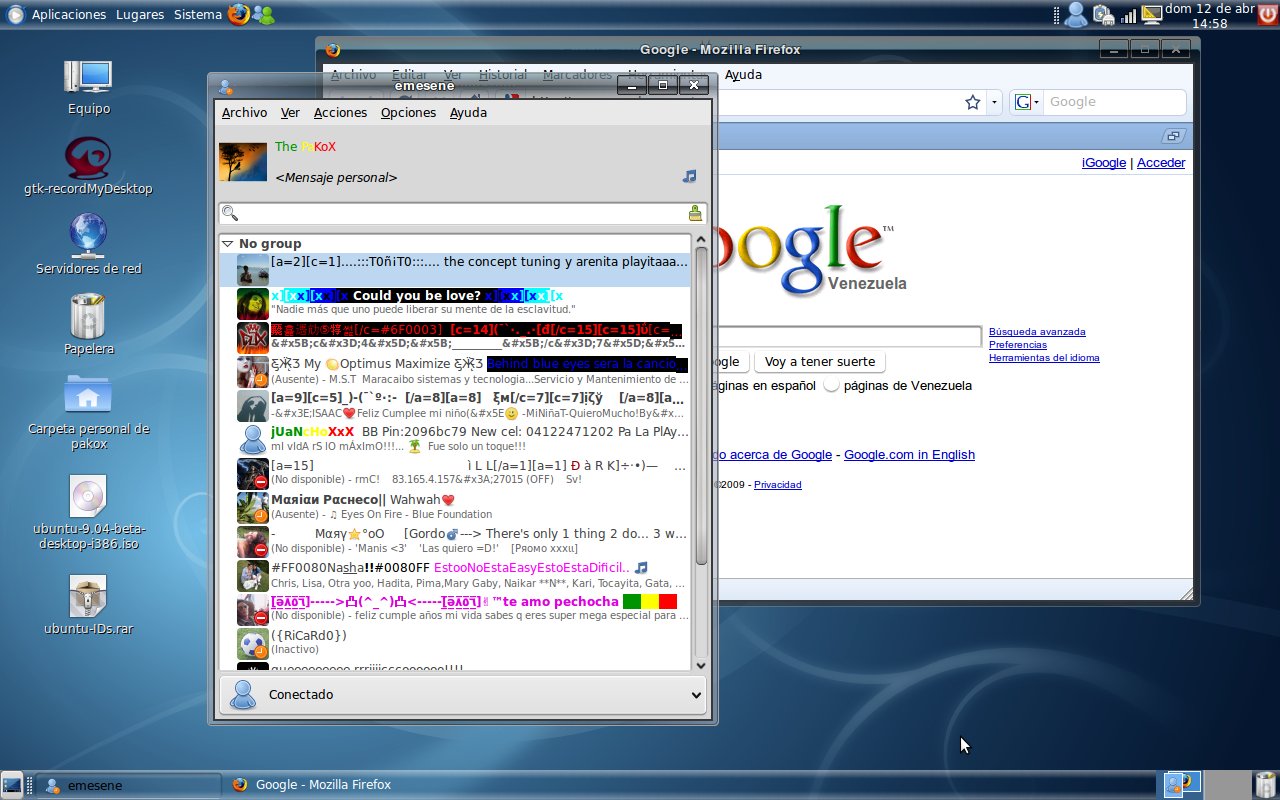Open emesene Ayuda menu
Screen dimensions: 1280x800
click(x=468, y=112)
